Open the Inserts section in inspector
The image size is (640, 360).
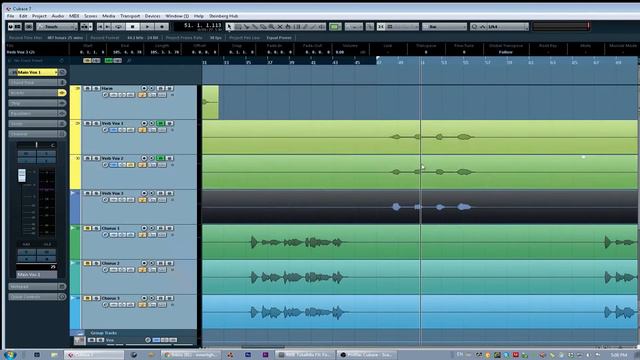(x=33, y=93)
